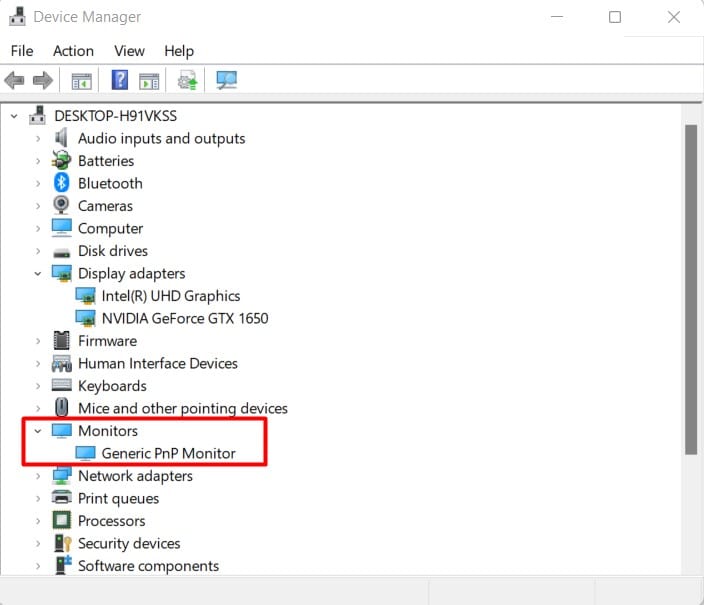Viewport: 704px width, 605px height.
Task: Expand the Keyboards category
Action: (38, 386)
